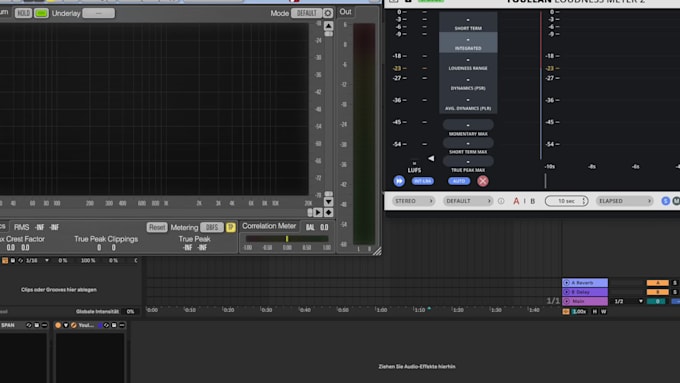680x383 pixels.
Task: Click the blue S icon in Youlean footer
Action: pyautogui.click(x=666, y=201)
